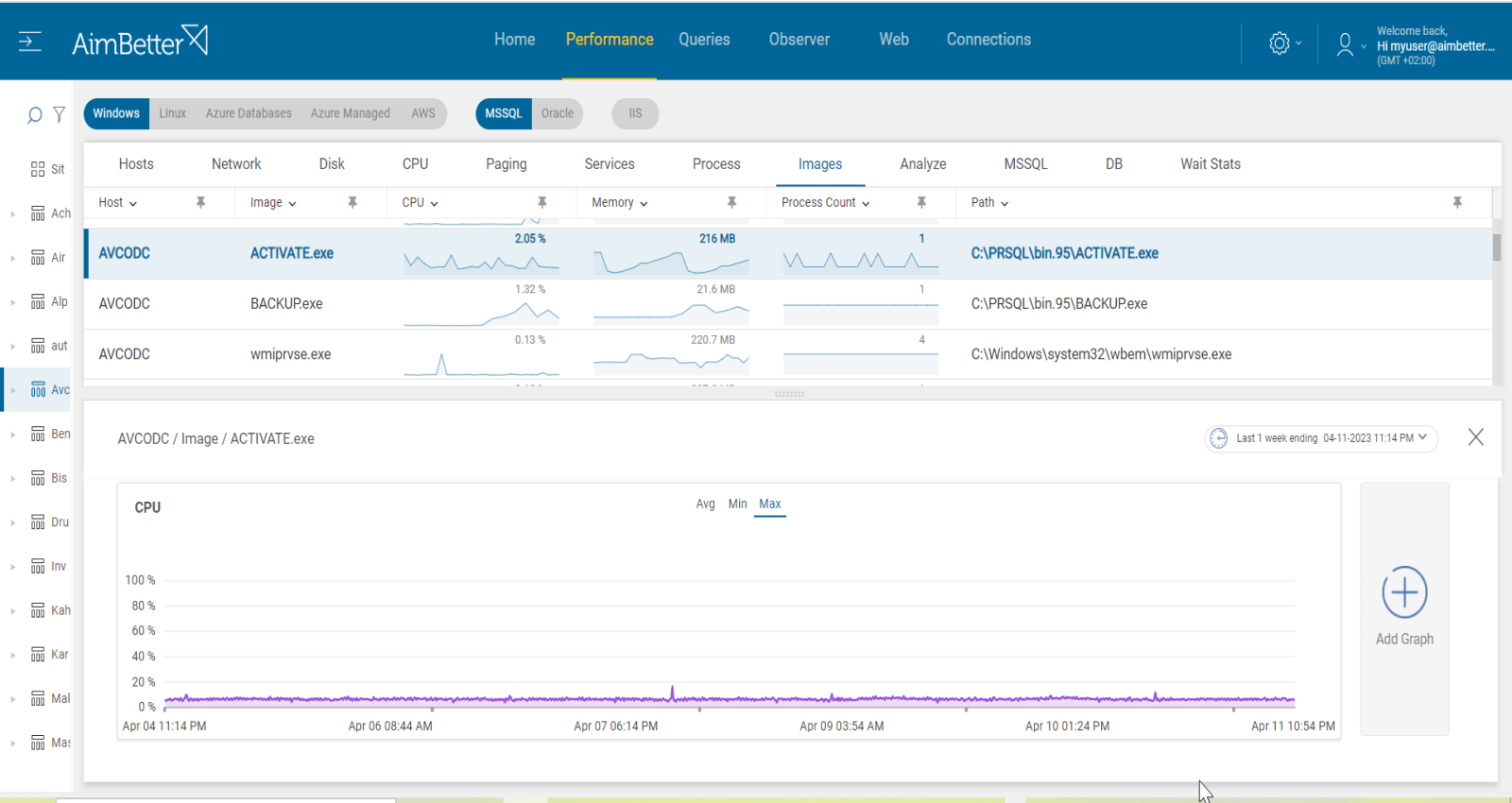Image resolution: width=1512 pixels, height=803 pixels.
Task: Show Max values in CPU graph
Action: (770, 504)
